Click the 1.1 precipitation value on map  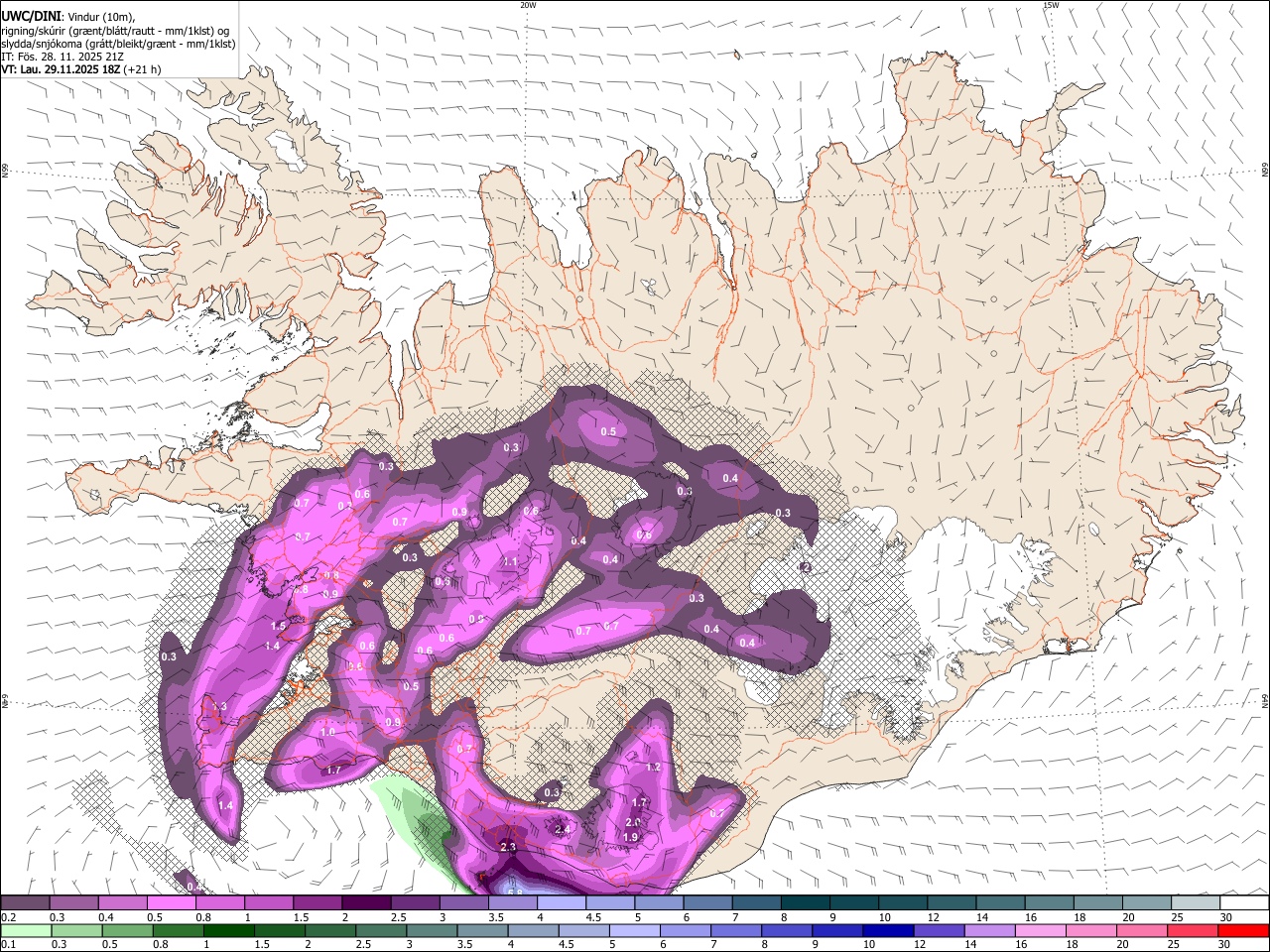coord(511,561)
